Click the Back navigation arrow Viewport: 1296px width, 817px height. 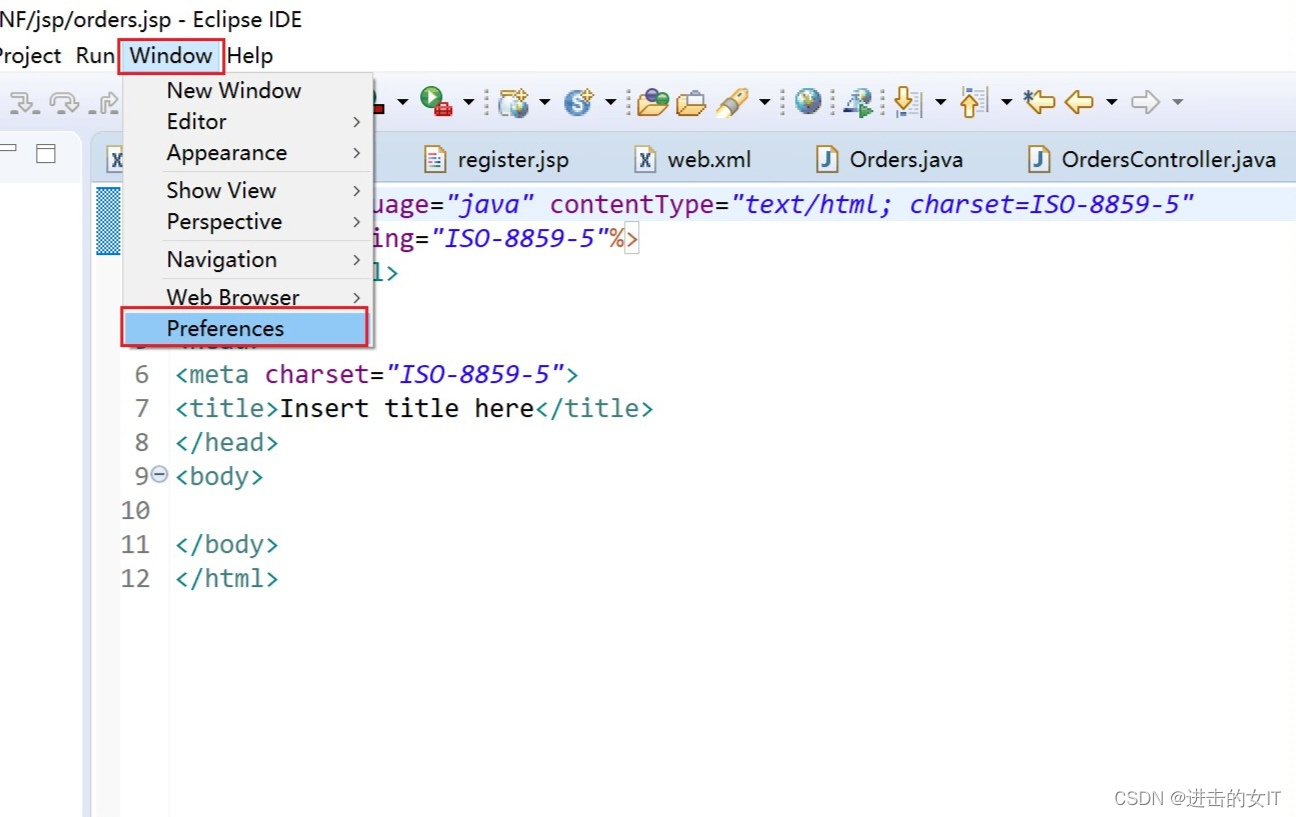coord(1079,102)
